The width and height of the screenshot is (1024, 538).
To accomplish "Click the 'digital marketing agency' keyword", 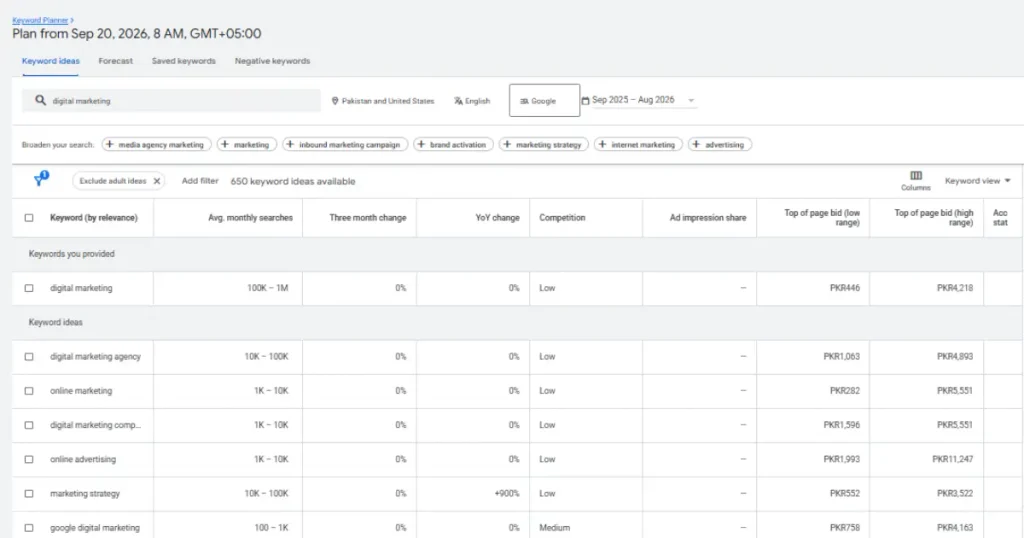I will [x=95, y=356].
